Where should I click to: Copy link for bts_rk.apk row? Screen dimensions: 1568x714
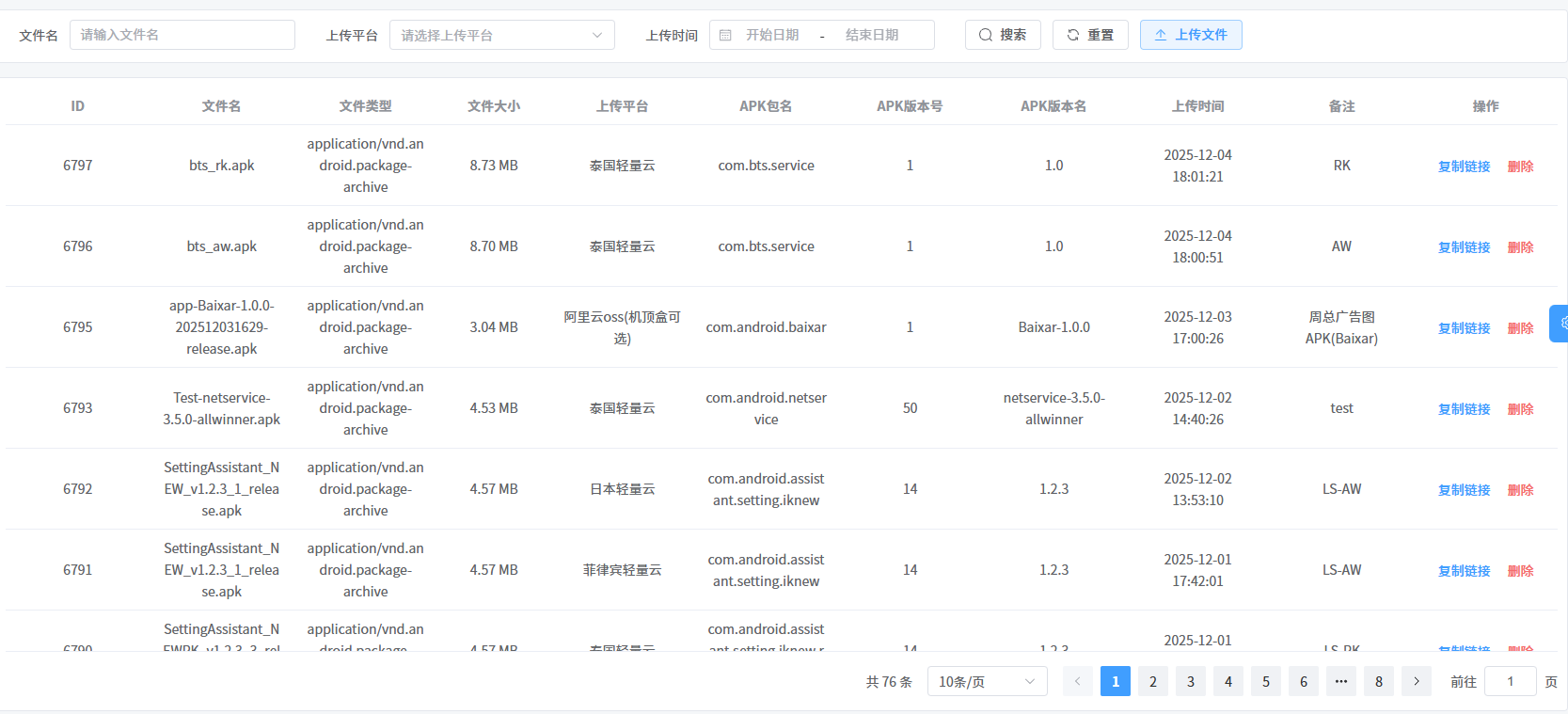1464,167
